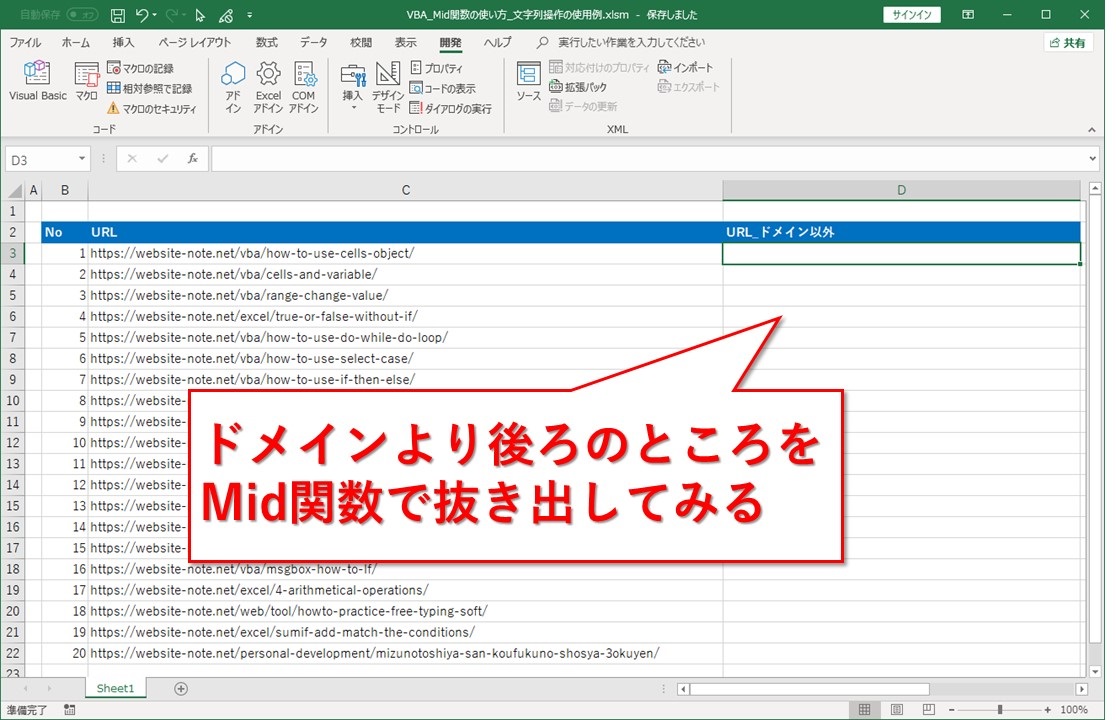
Task: Open the COM アドイン dialog
Action: tap(304, 88)
